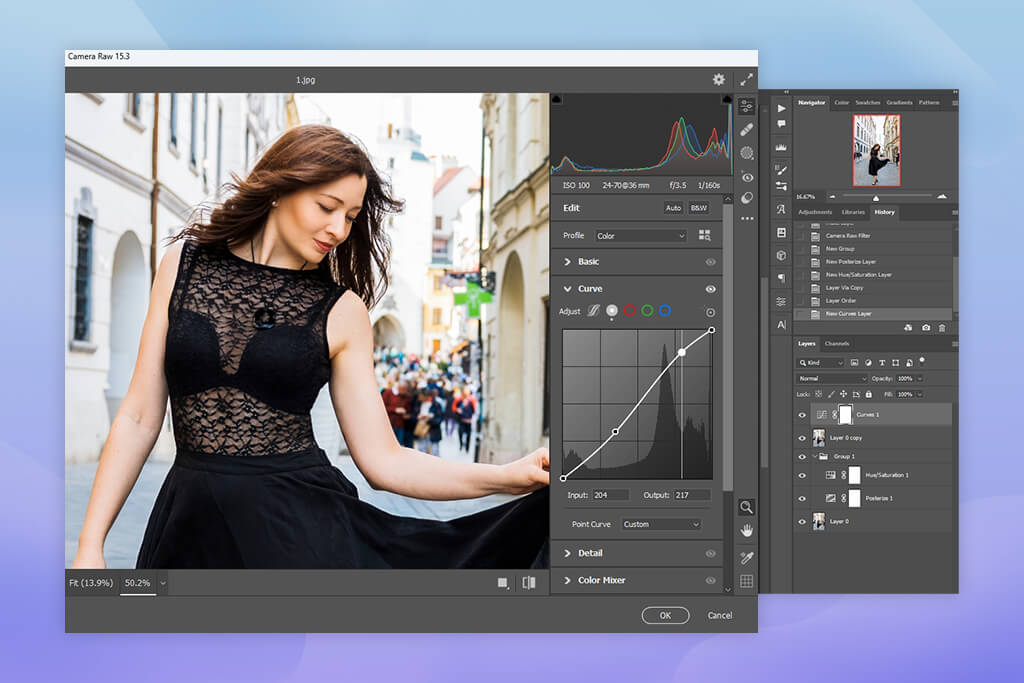Expand the Basic section

click(568, 262)
